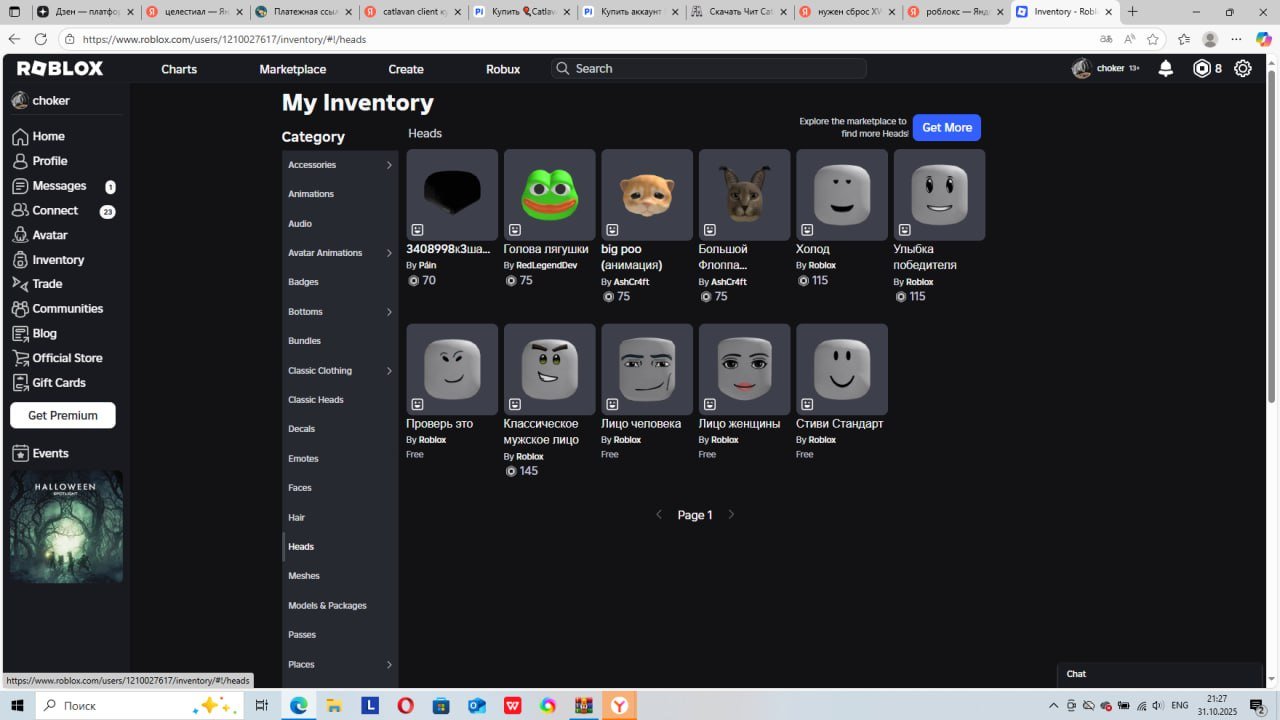Expand the Places category

[340, 665]
